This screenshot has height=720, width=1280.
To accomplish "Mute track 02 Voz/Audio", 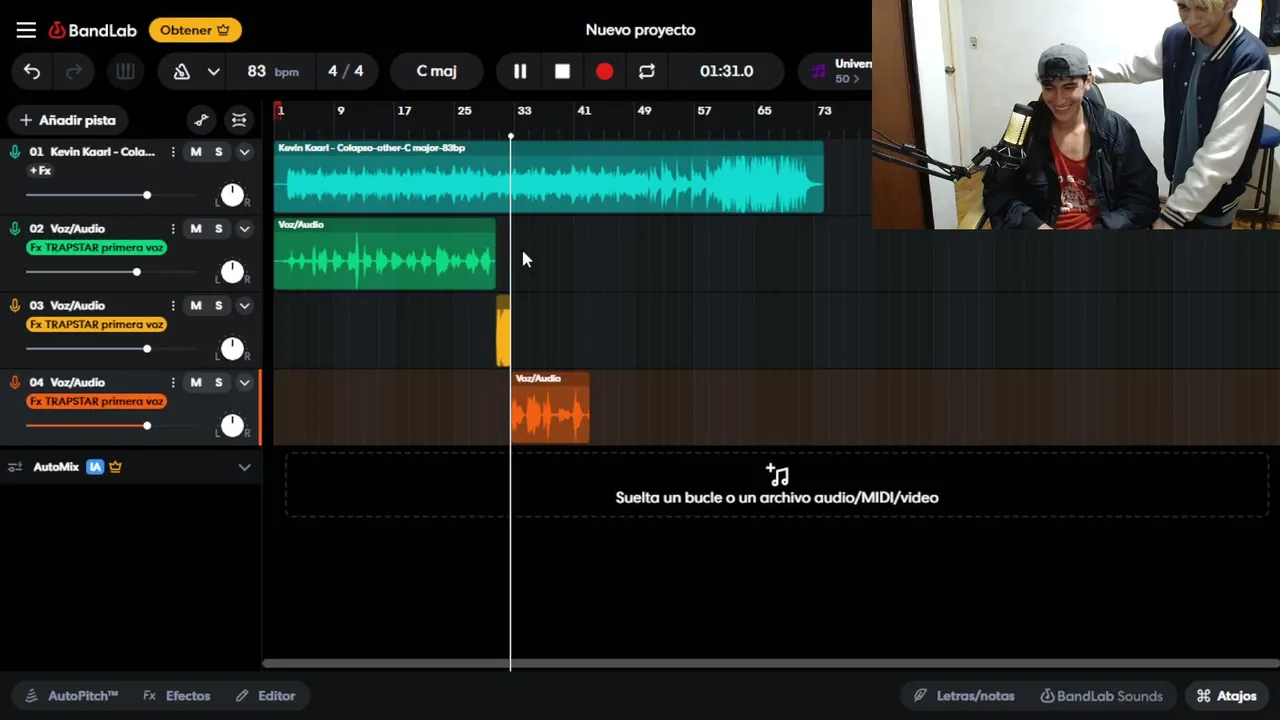I will coord(196,229).
